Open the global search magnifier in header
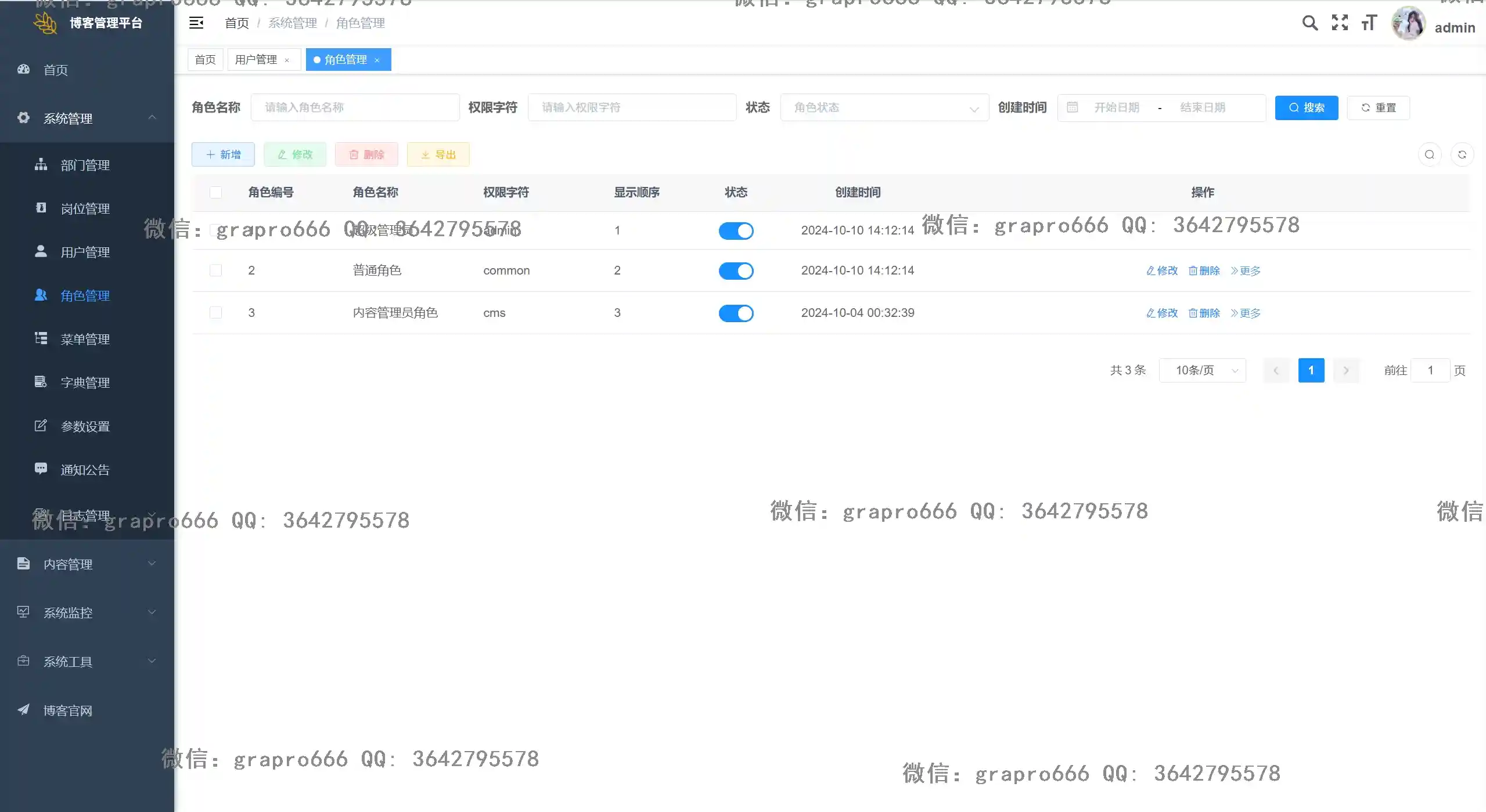This screenshot has width=1486, height=812. point(1309,23)
